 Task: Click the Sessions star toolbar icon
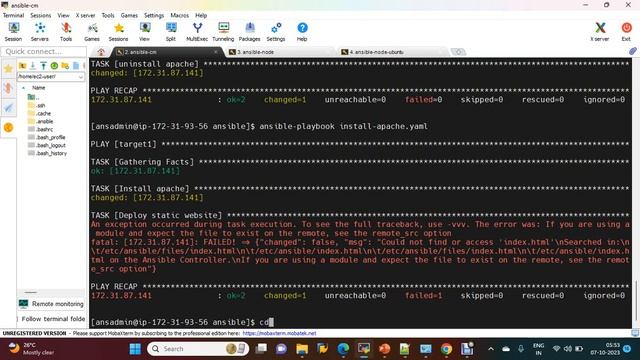click(x=118, y=32)
